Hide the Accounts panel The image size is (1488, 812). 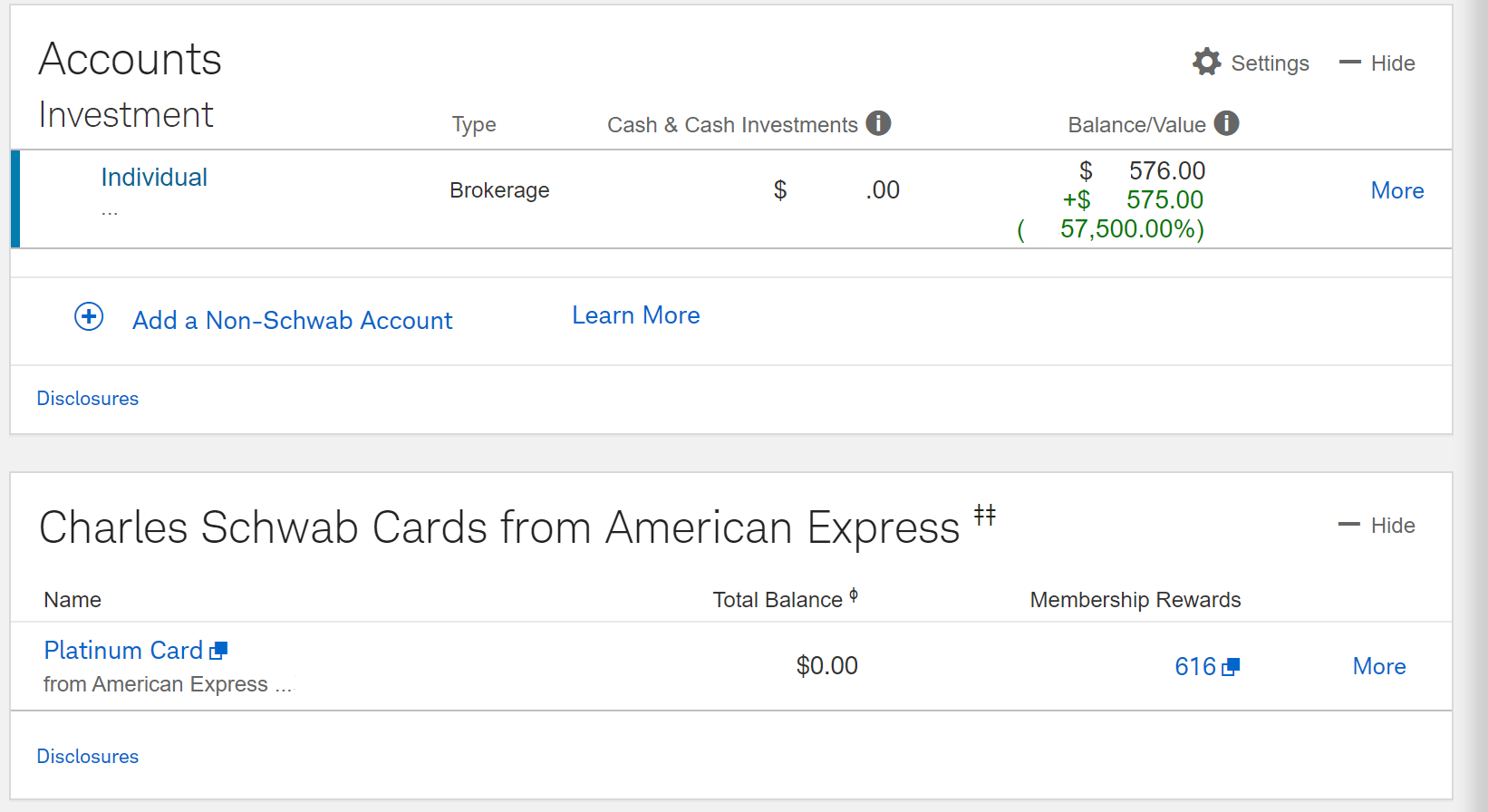(x=1377, y=63)
